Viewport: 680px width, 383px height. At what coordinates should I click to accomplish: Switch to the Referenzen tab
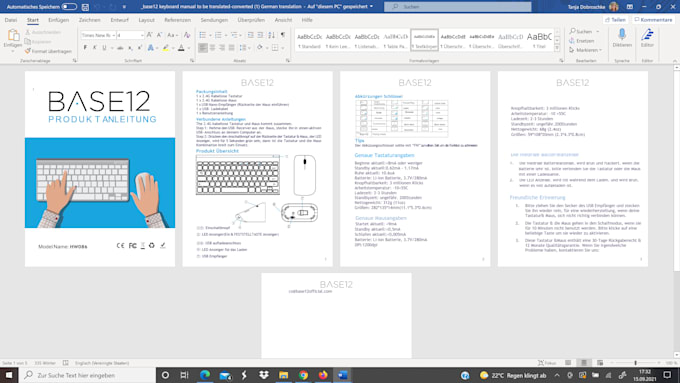click(x=177, y=20)
